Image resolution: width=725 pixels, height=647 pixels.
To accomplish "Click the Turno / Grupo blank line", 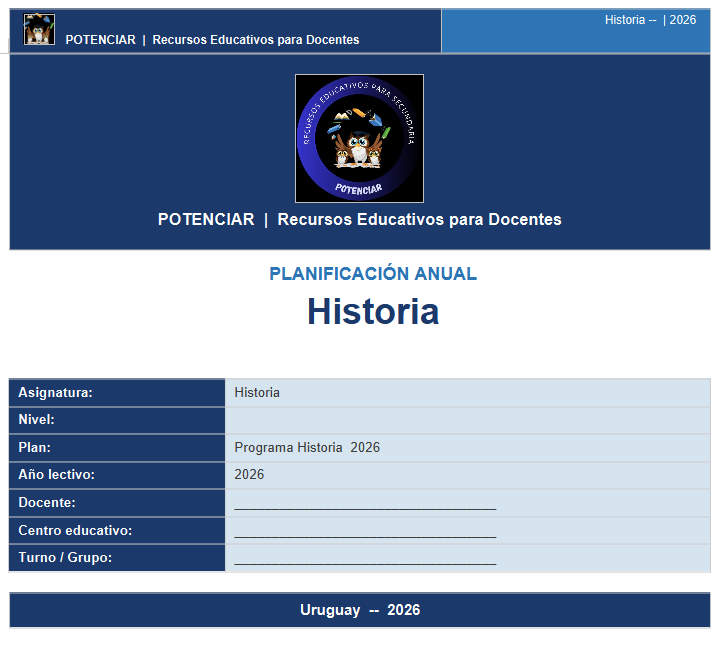I will [365, 559].
